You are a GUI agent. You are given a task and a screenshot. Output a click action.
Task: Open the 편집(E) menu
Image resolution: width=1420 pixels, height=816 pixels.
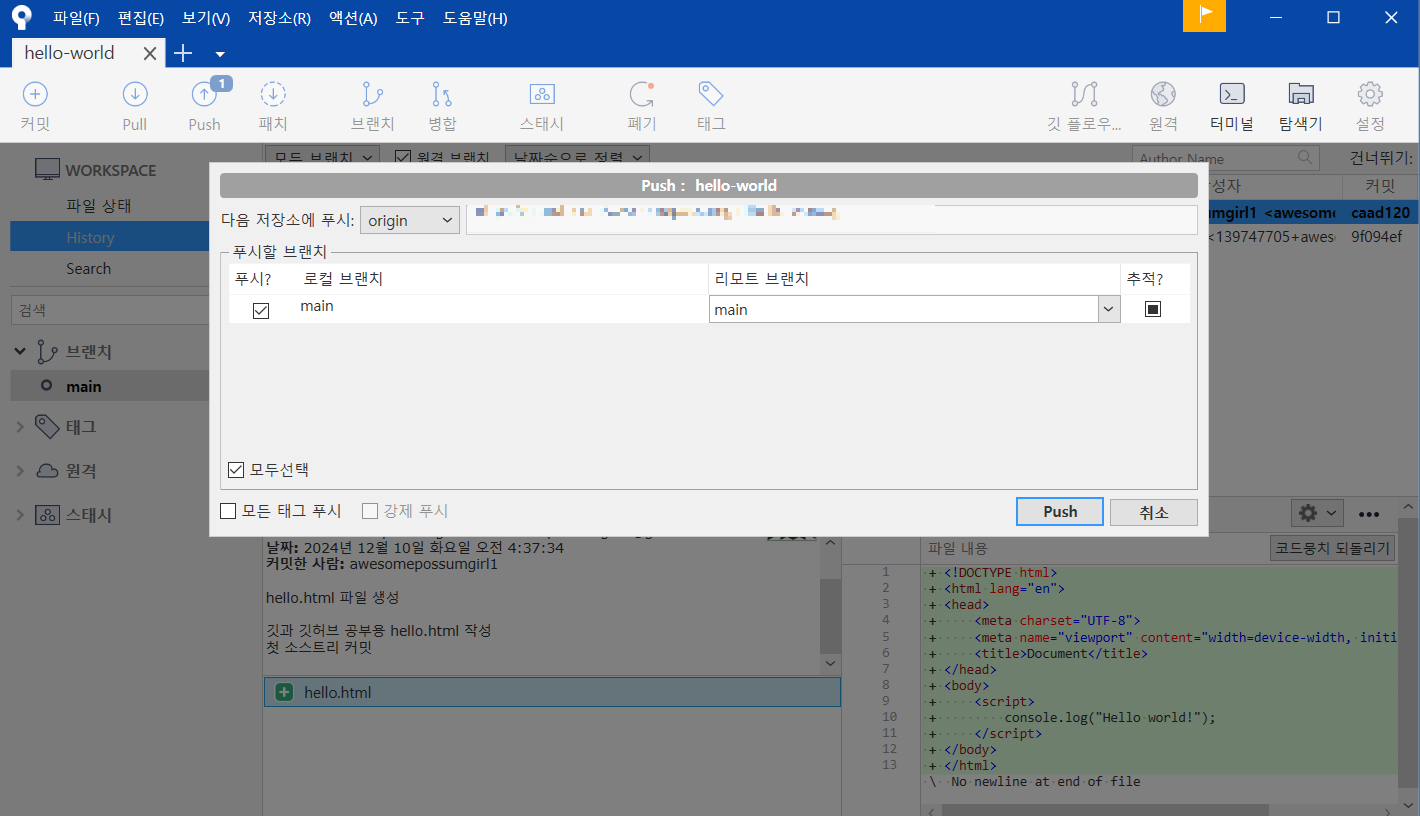pyautogui.click(x=141, y=18)
